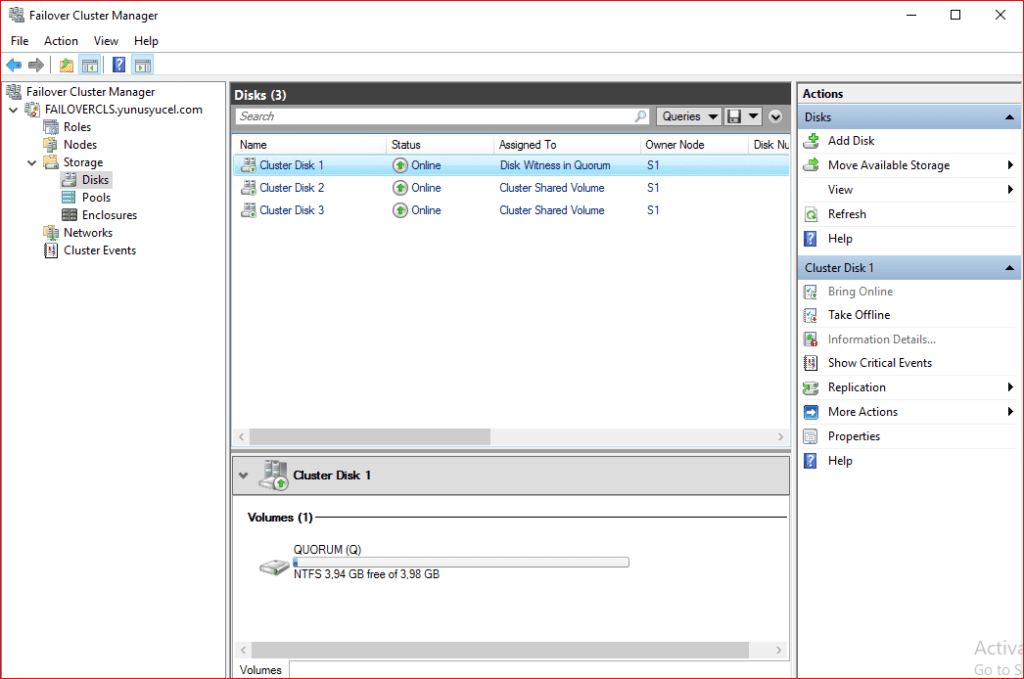The image size is (1024, 679).
Task: Collapse the Cluster Disk 1 actions section
Action: click(1009, 268)
